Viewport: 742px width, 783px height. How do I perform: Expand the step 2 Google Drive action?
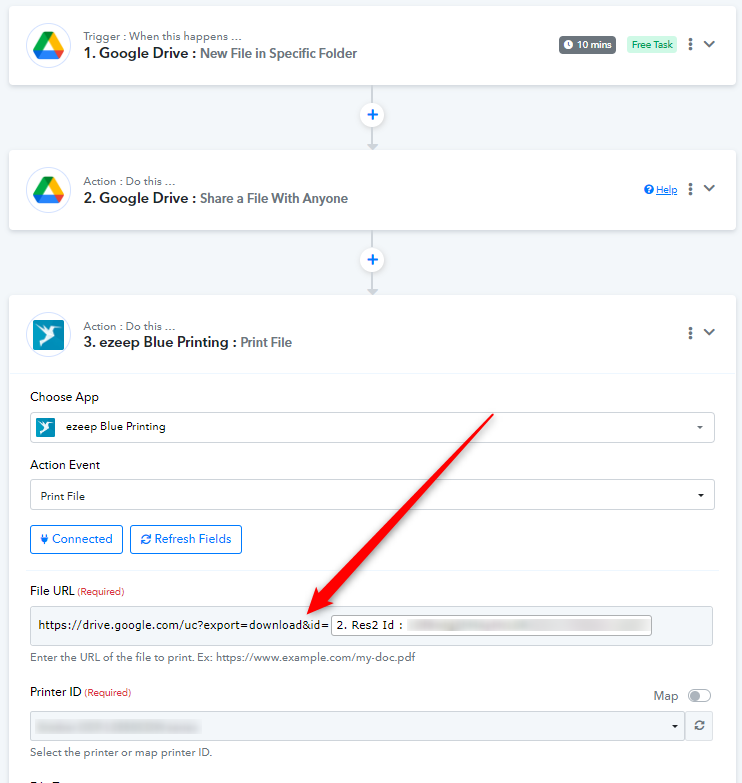click(709, 188)
